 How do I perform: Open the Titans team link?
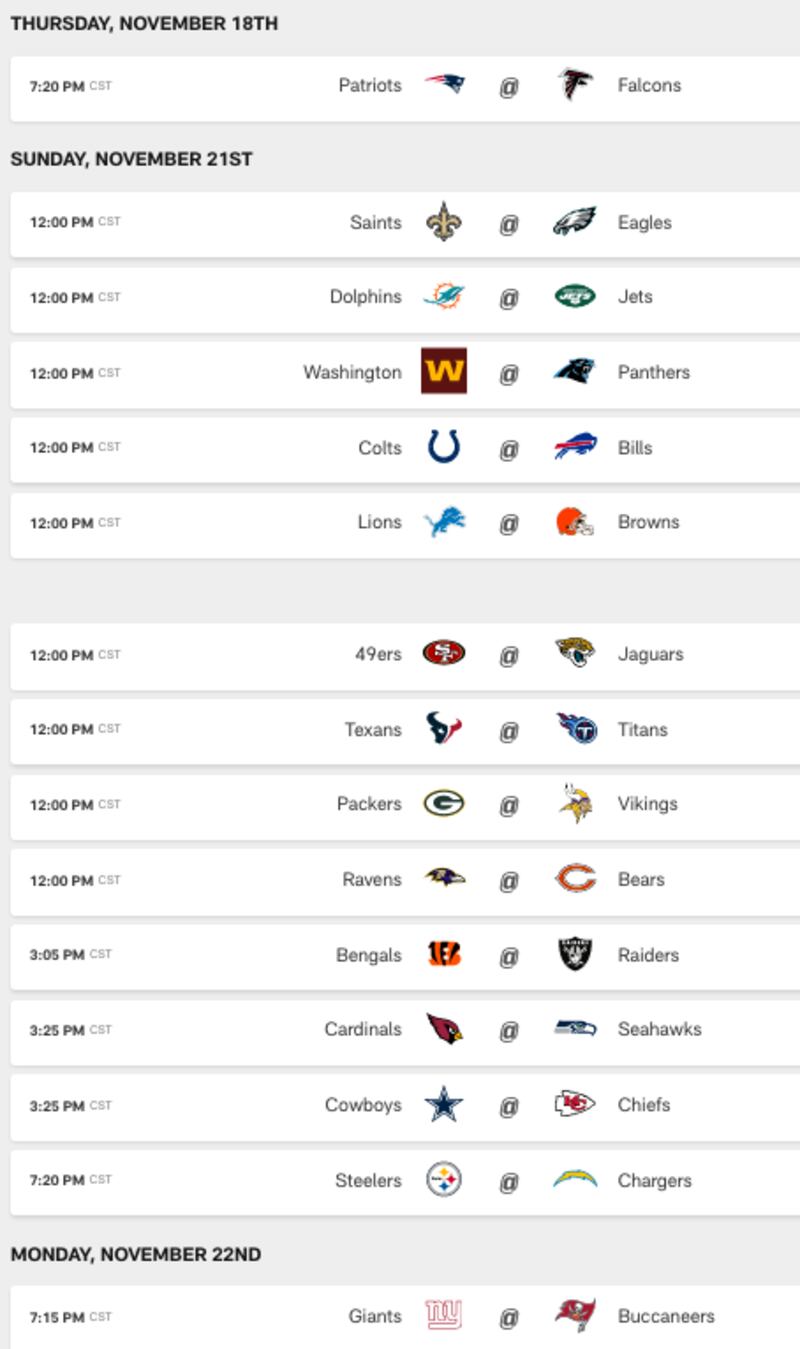point(643,730)
